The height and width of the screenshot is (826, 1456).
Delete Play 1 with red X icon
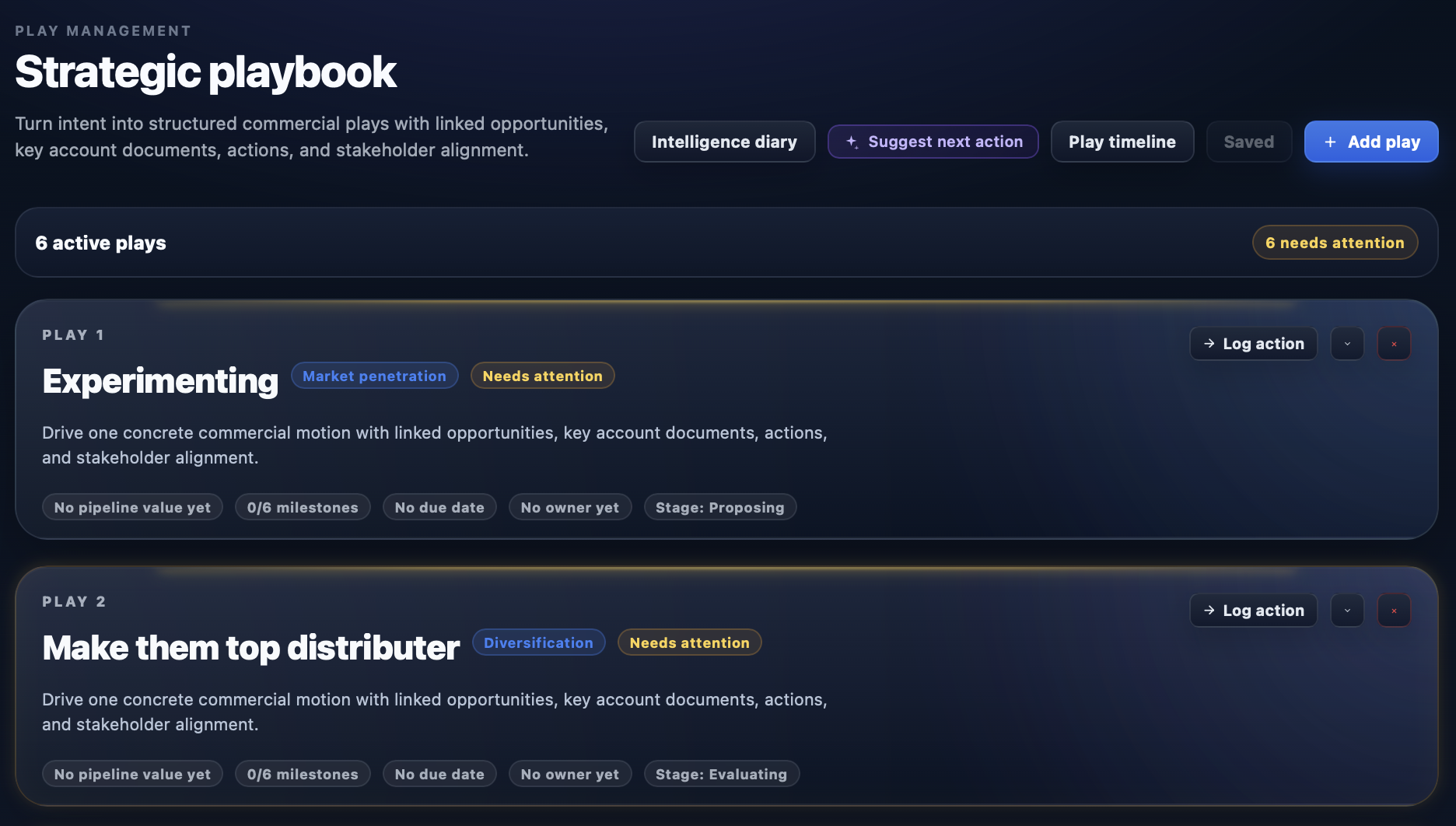(x=1394, y=344)
